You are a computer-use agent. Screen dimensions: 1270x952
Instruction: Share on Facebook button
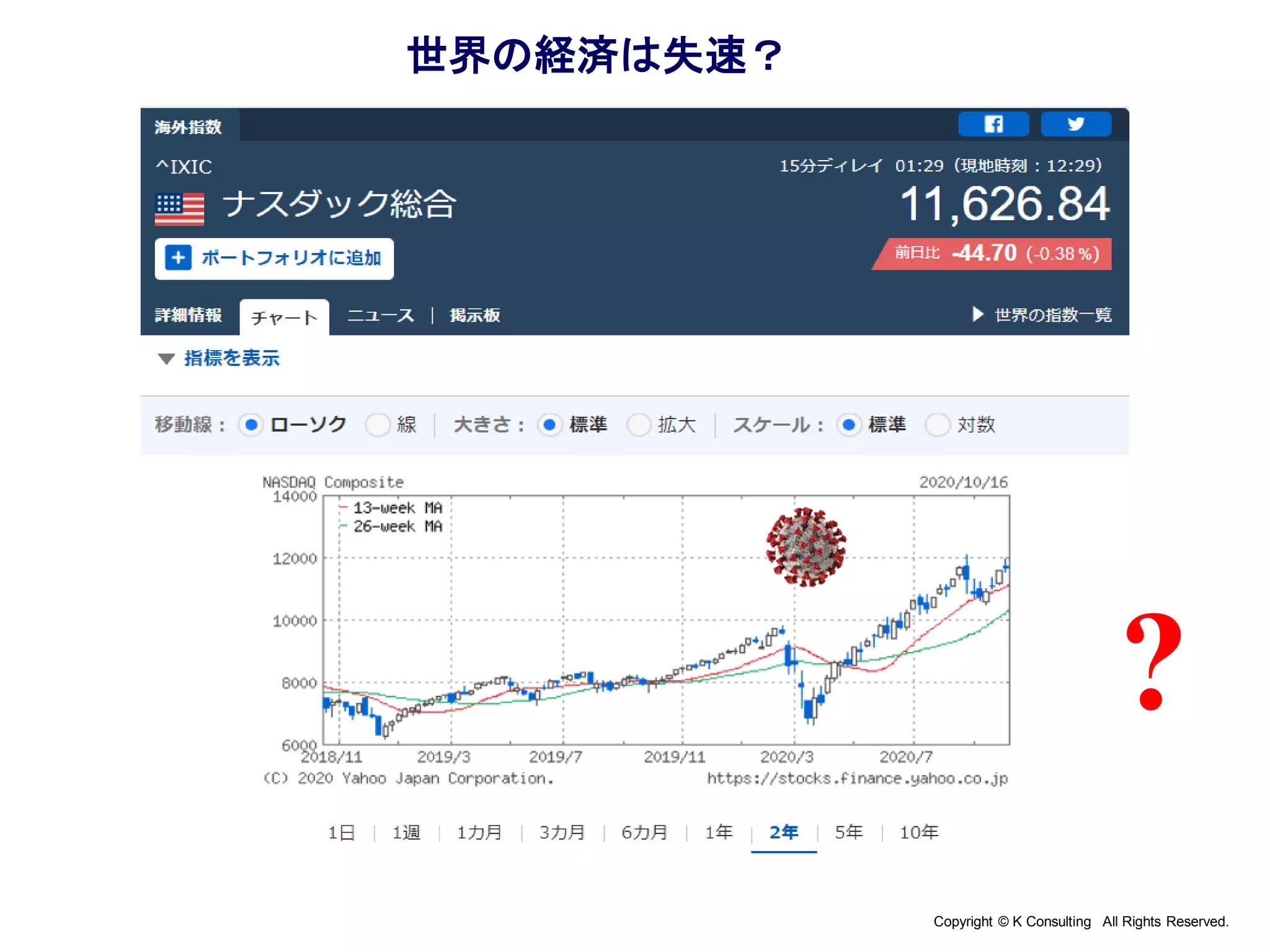point(993,124)
